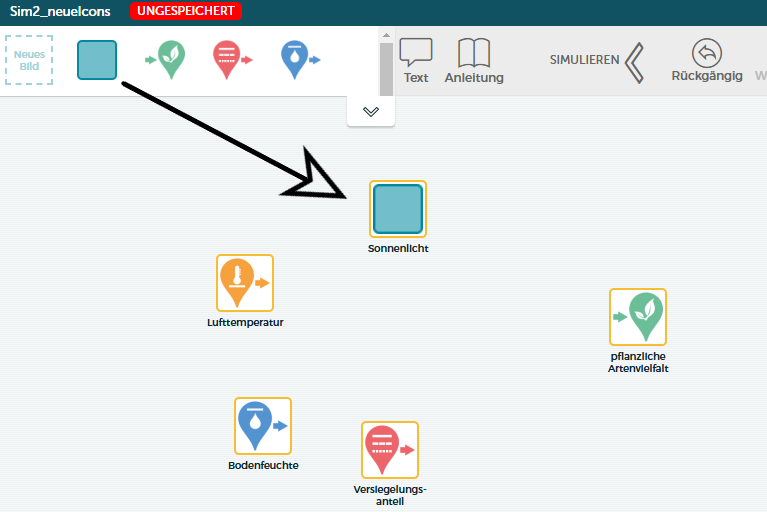This screenshot has height=512, width=767.
Task: Click the Neues Bild placeholder
Action: click(x=29, y=60)
